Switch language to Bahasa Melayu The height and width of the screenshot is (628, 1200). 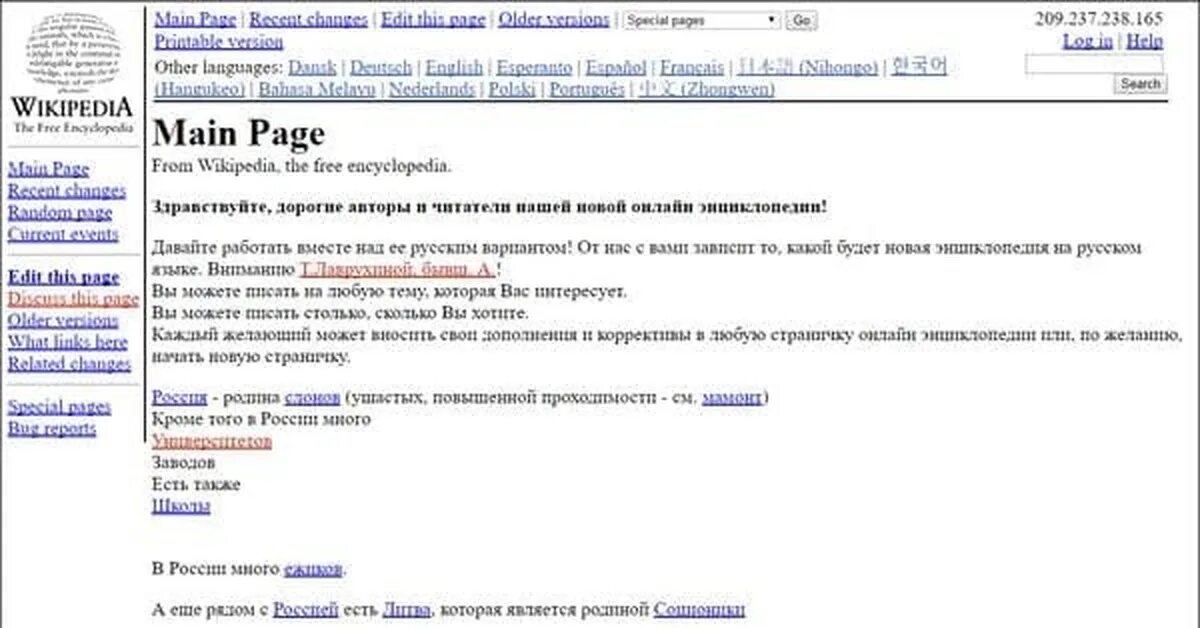[317, 89]
